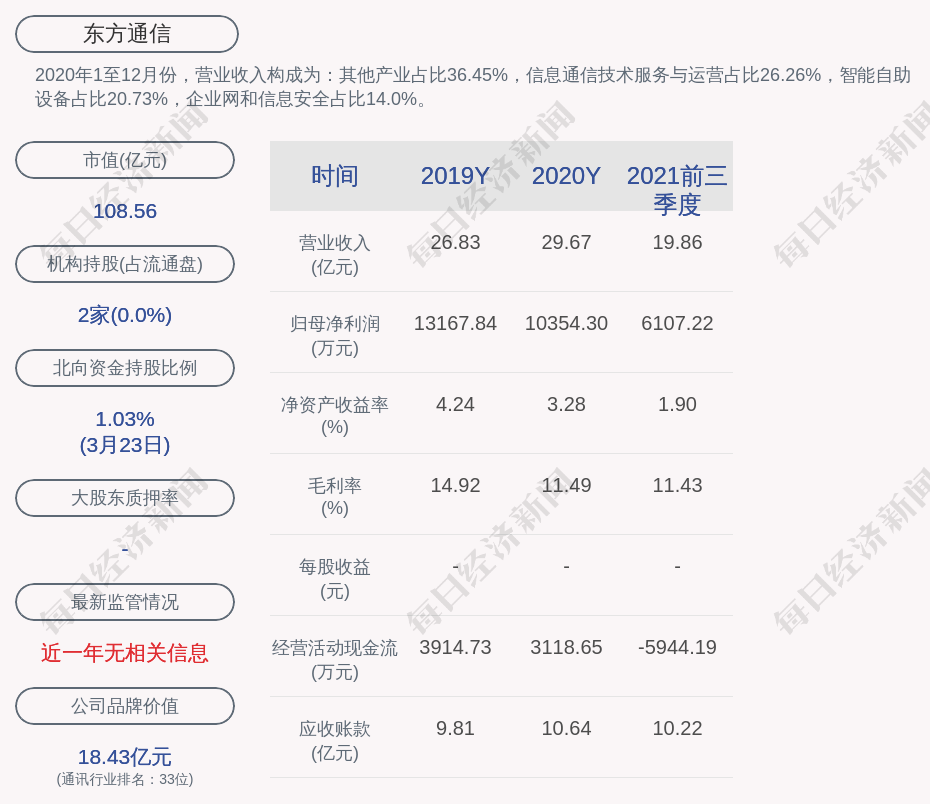Select the 营业收入 row label
The height and width of the screenshot is (804, 930).
[x=335, y=254]
